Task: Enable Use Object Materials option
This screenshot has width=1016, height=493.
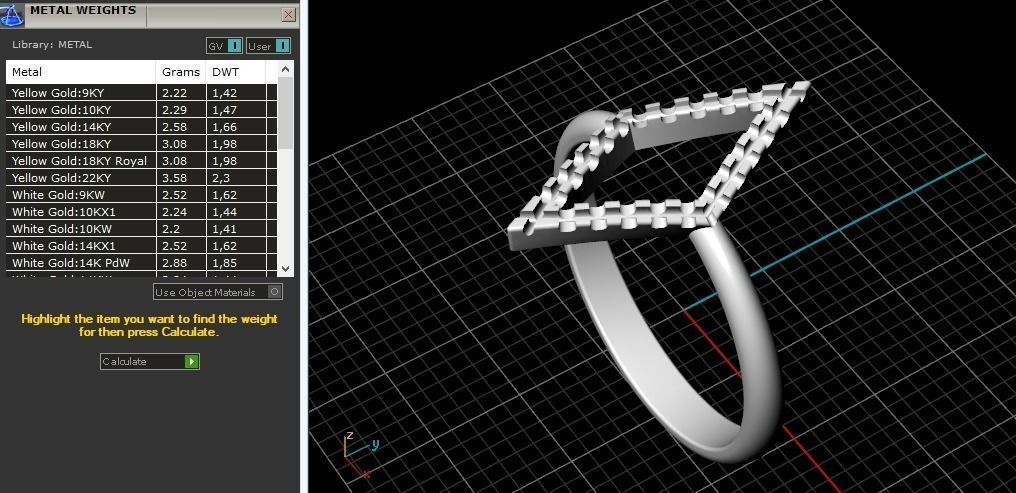Action: 218,292
